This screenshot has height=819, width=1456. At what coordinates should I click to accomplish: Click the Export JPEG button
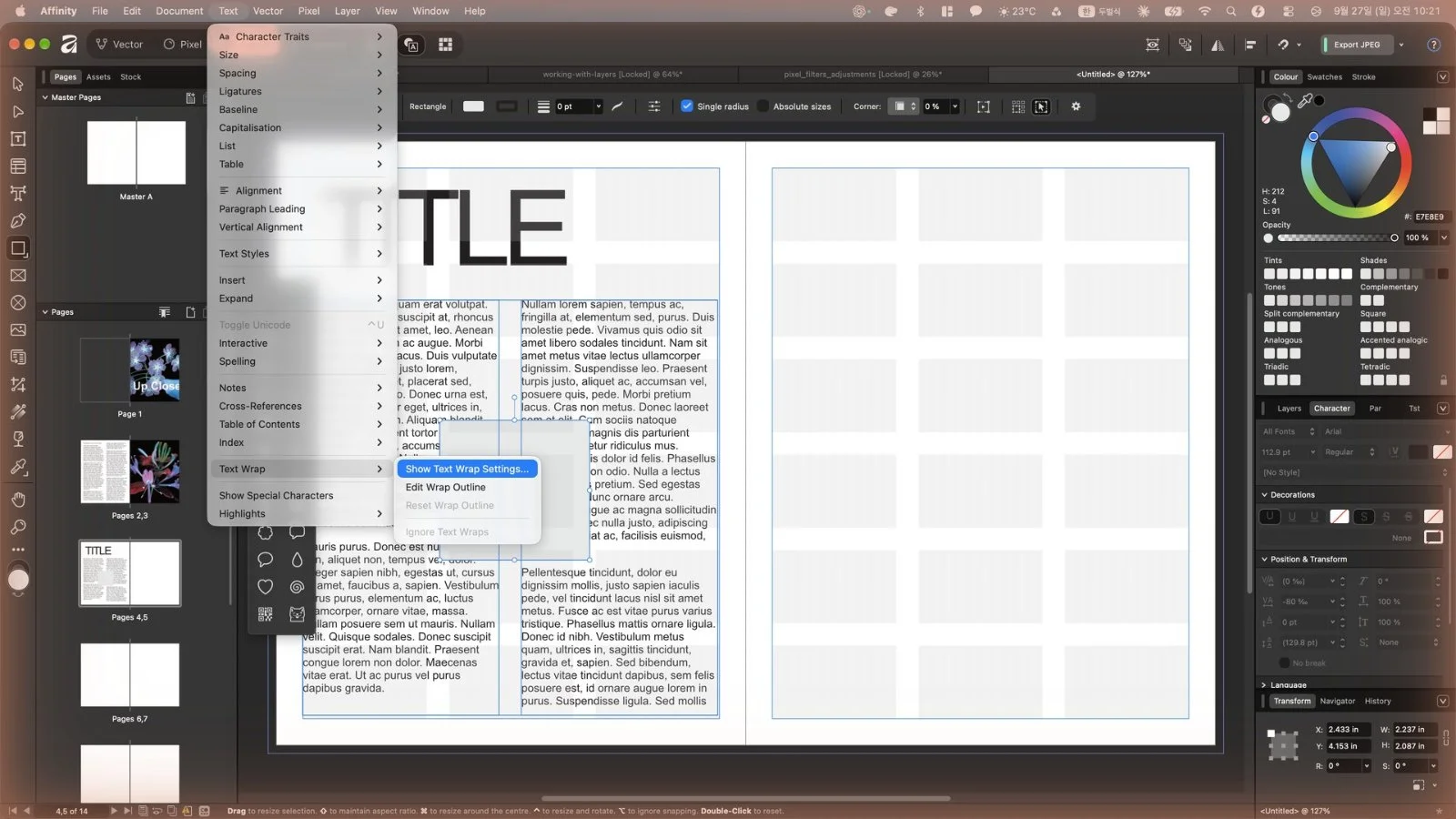pos(1357,45)
